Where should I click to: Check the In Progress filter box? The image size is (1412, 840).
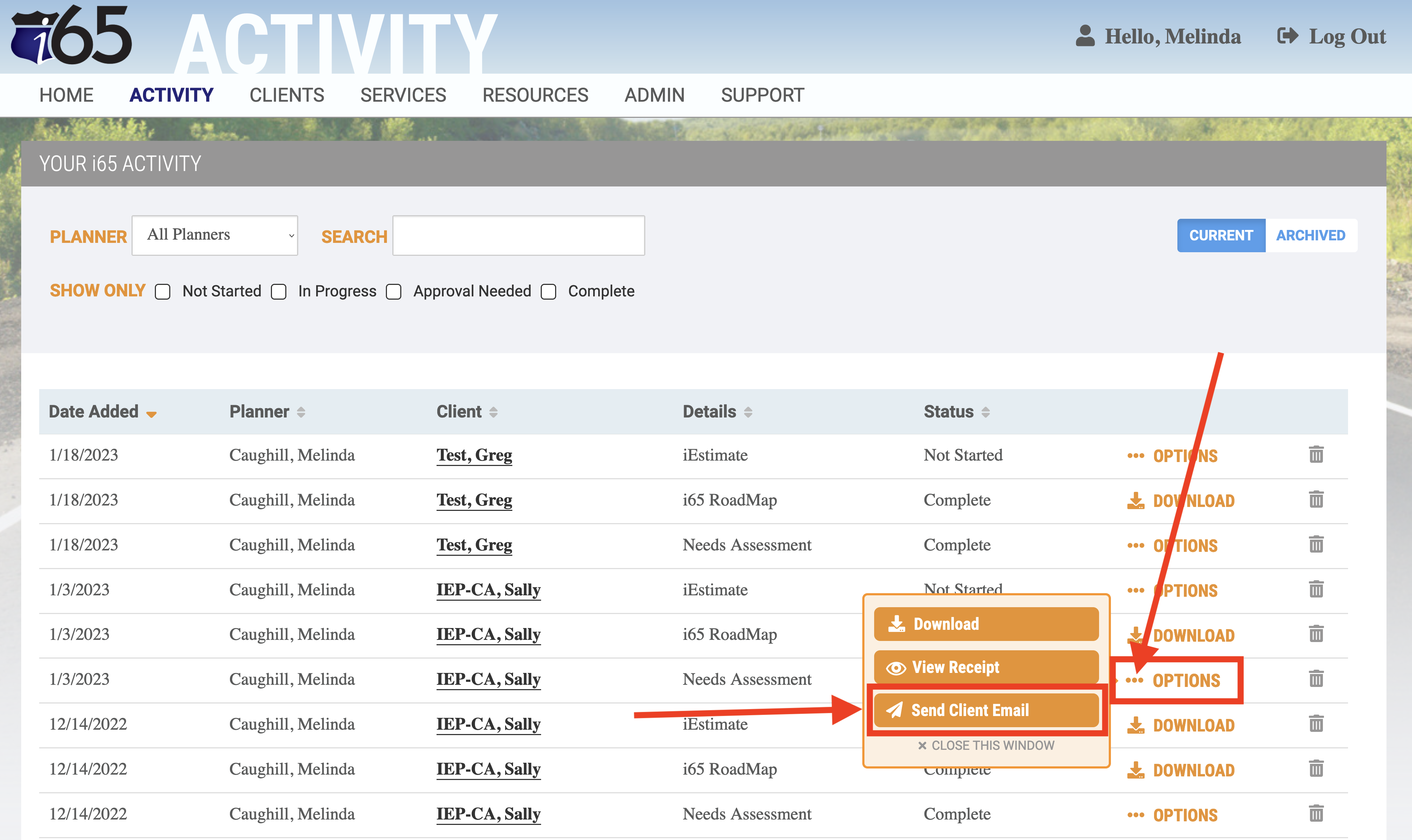[278, 291]
